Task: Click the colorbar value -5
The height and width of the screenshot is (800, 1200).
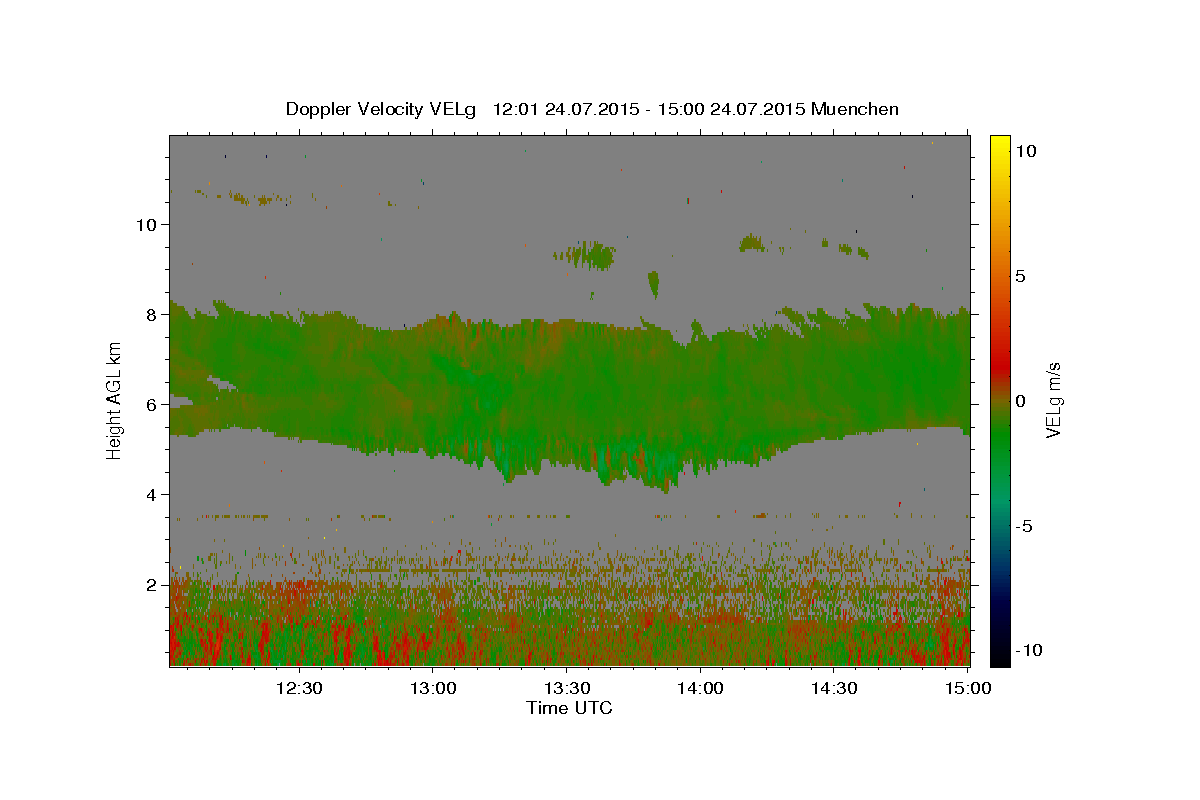Action: tap(1025, 526)
